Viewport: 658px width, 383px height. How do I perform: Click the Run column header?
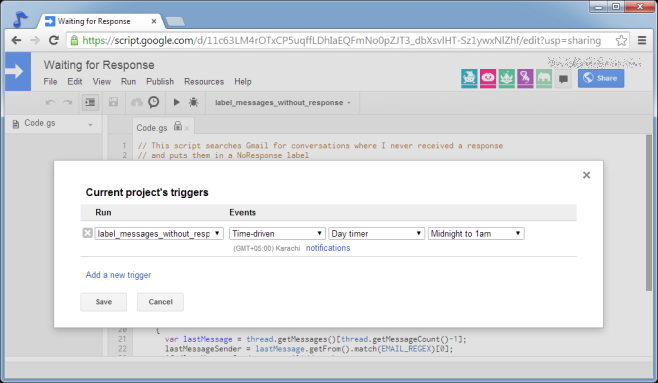103,212
